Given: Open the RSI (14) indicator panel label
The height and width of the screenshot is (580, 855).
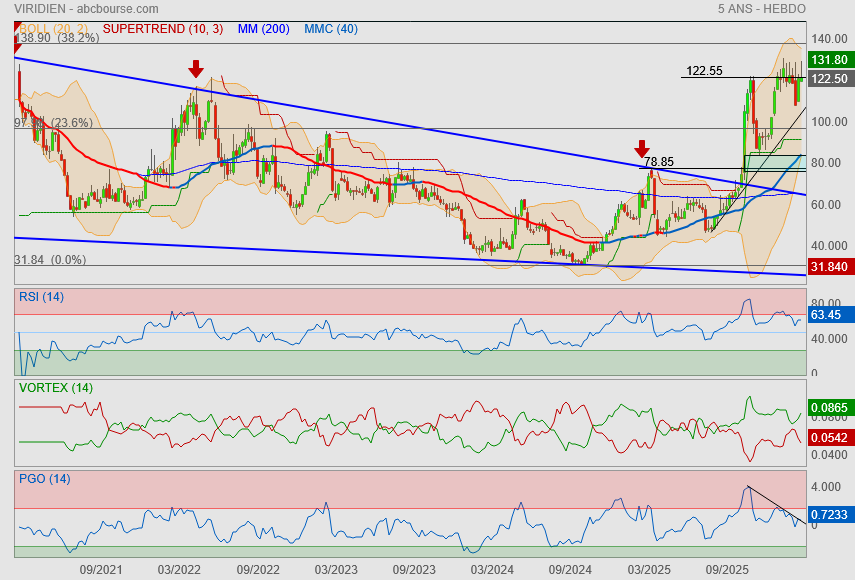Looking at the screenshot, I should pos(41,297).
